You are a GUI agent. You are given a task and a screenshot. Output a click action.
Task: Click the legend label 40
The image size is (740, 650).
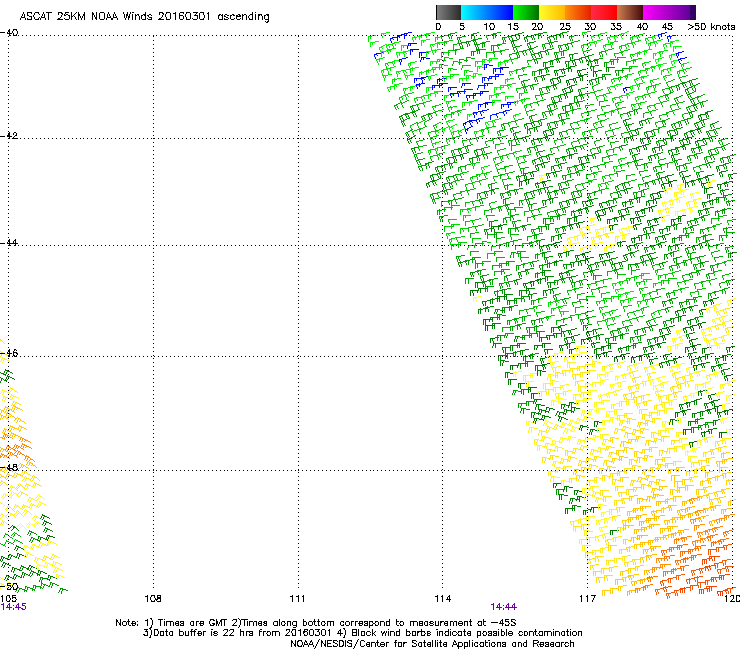[642, 27]
